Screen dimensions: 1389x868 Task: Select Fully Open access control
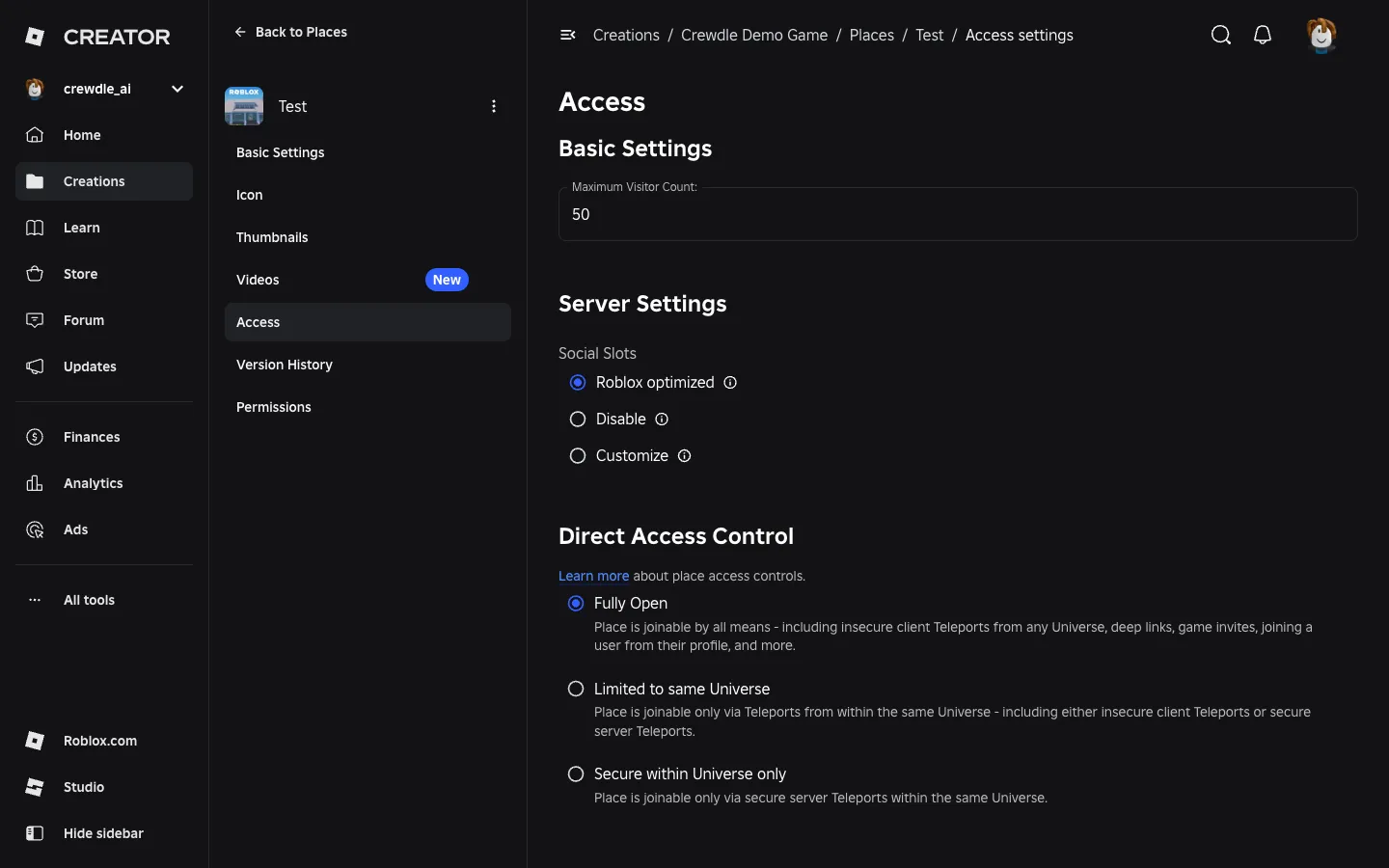click(x=576, y=604)
